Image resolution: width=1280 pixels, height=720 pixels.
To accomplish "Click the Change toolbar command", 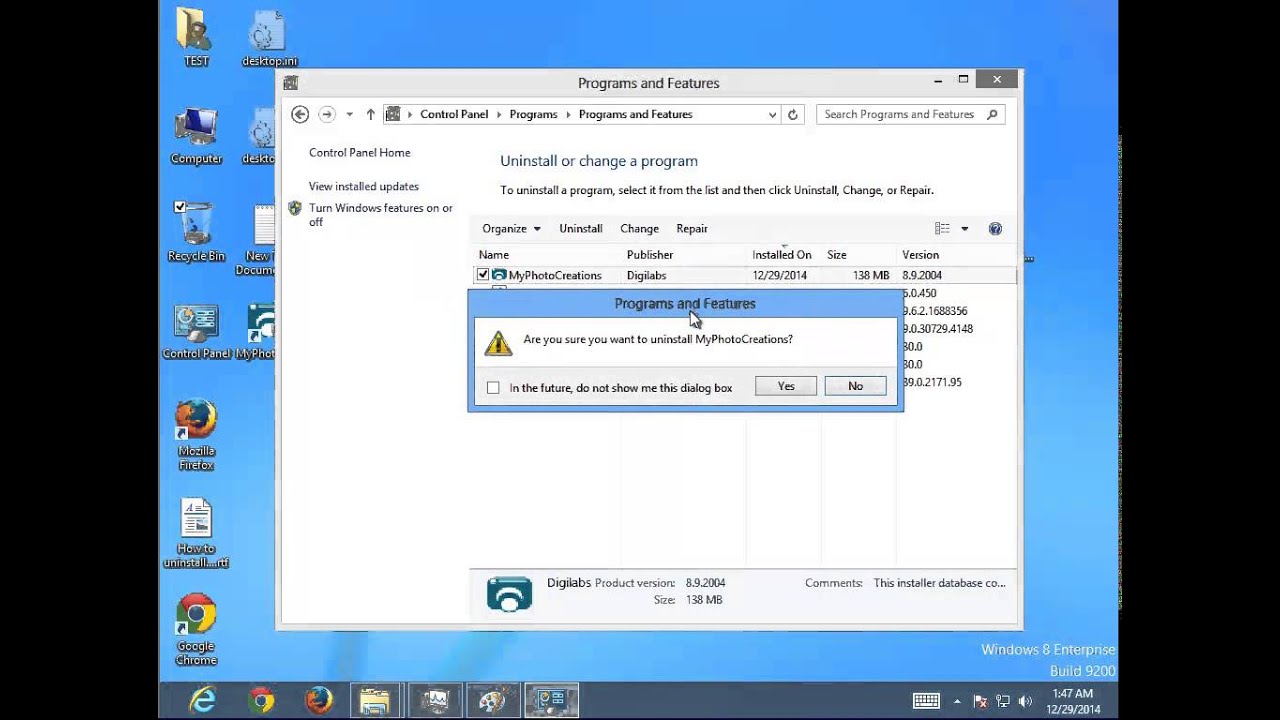I will pyautogui.click(x=639, y=228).
